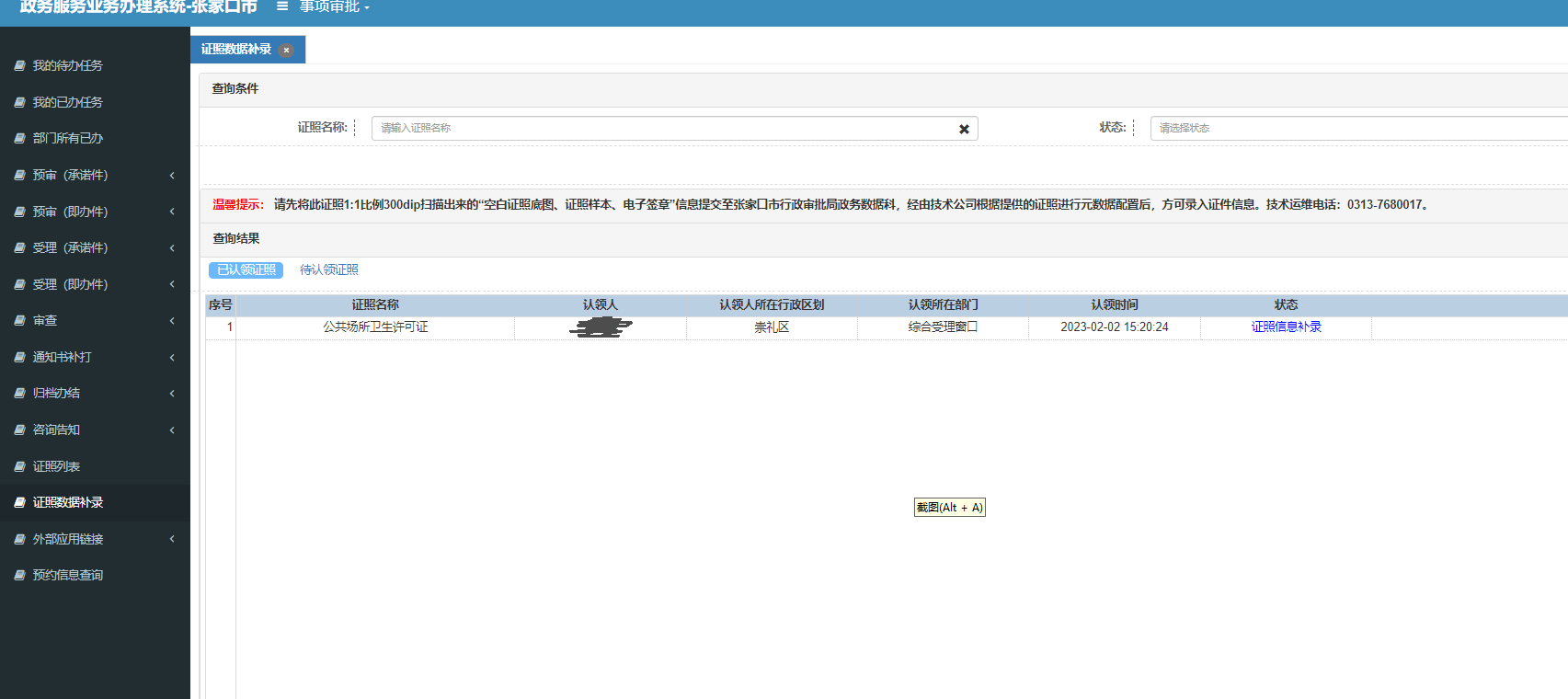Click the book icon beside 预约信息查询
The image size is (1568, 699).
pos(19,575)
